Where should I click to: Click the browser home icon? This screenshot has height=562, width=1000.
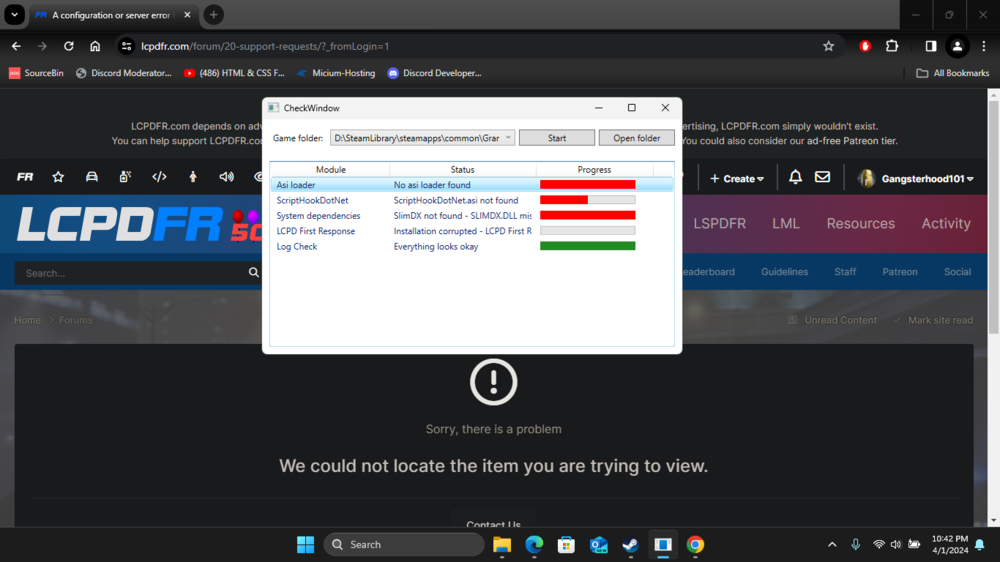tap(95, 46)
